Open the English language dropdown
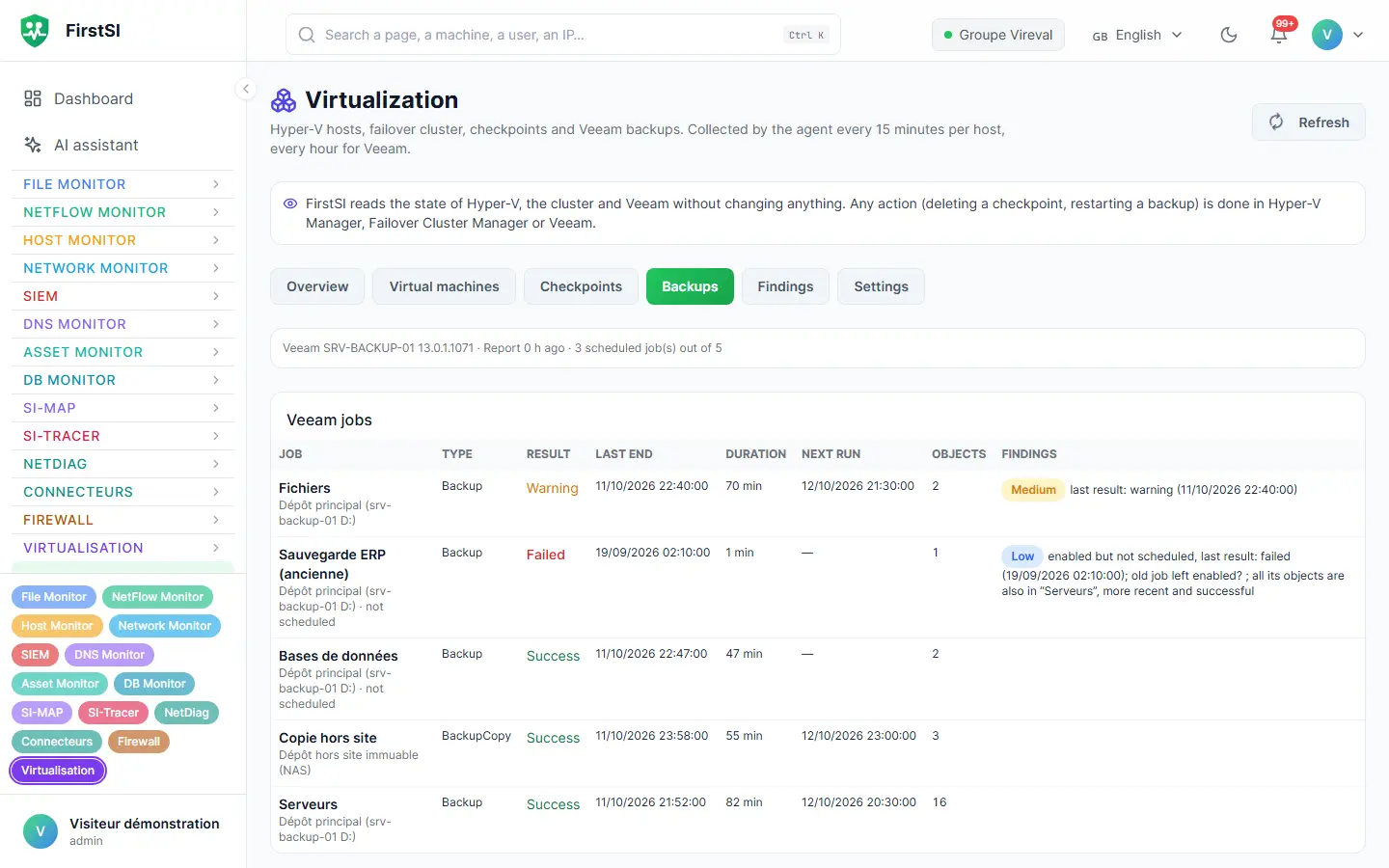 [x=1137, y=35]
